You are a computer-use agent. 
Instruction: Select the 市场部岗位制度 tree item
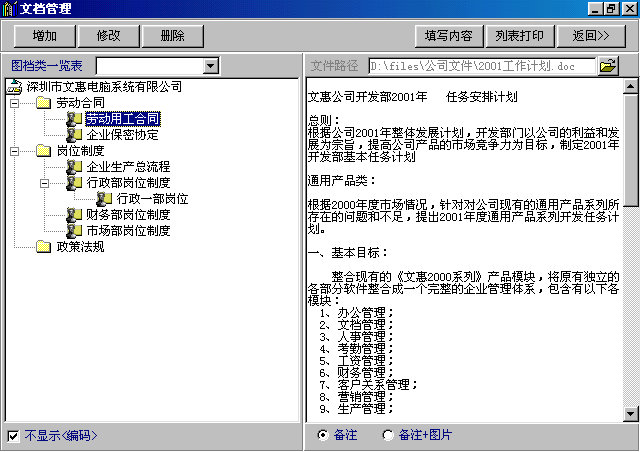[128, 230]
